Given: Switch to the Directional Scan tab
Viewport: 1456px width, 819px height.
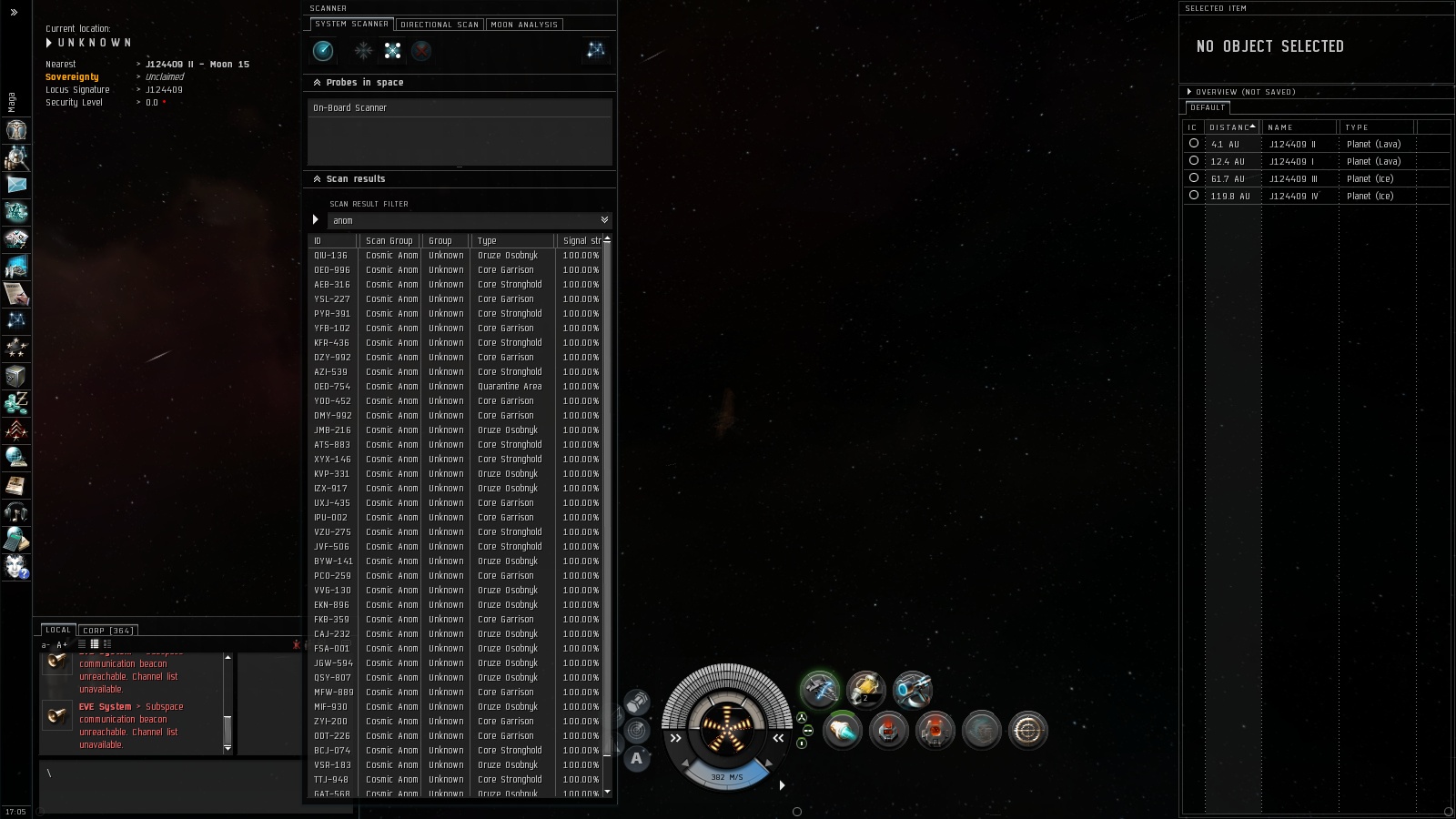Looking at the screenshot, I should [440, 25].
